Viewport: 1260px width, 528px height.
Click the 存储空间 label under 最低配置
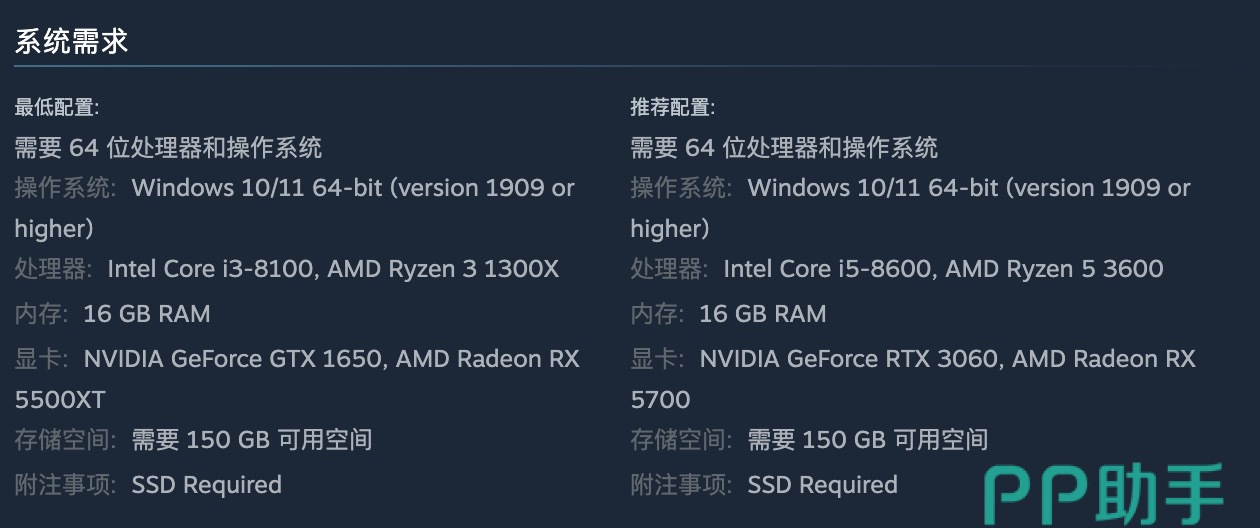point(65,440)
